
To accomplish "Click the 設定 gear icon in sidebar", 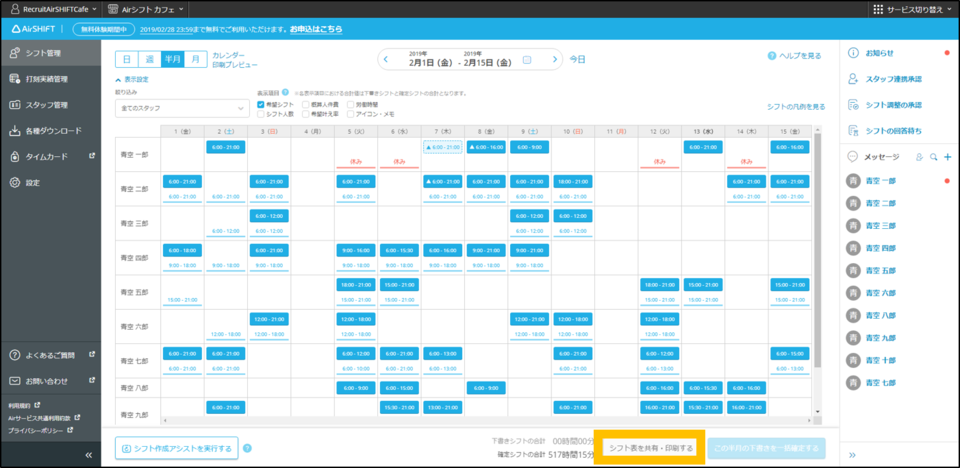I will pos(15,182).
